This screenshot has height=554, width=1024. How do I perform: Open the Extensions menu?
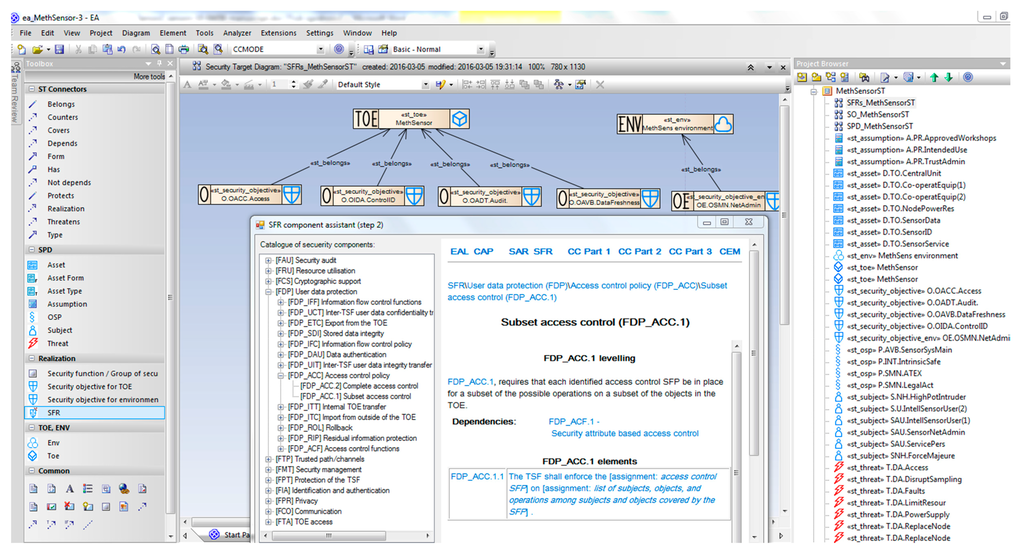pos(278,33)
